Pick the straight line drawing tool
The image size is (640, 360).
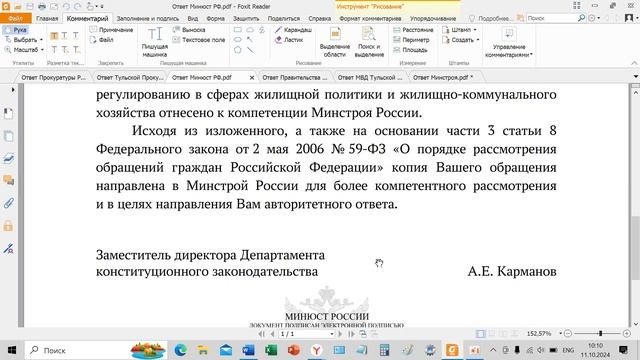point(250,50)
